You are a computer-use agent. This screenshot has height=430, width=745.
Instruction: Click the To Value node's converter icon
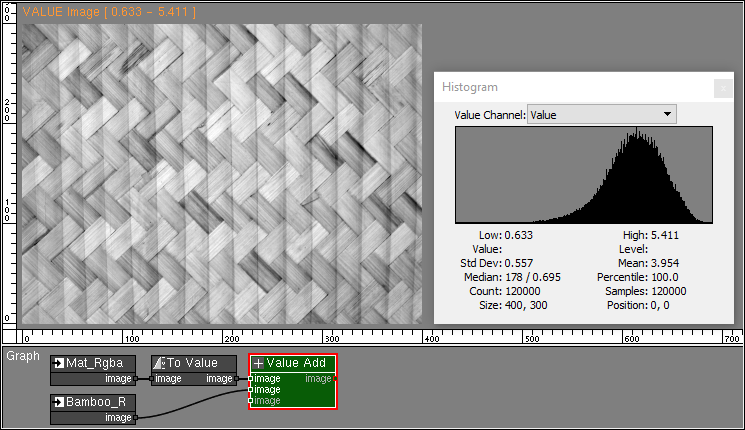tap(159, 363)
